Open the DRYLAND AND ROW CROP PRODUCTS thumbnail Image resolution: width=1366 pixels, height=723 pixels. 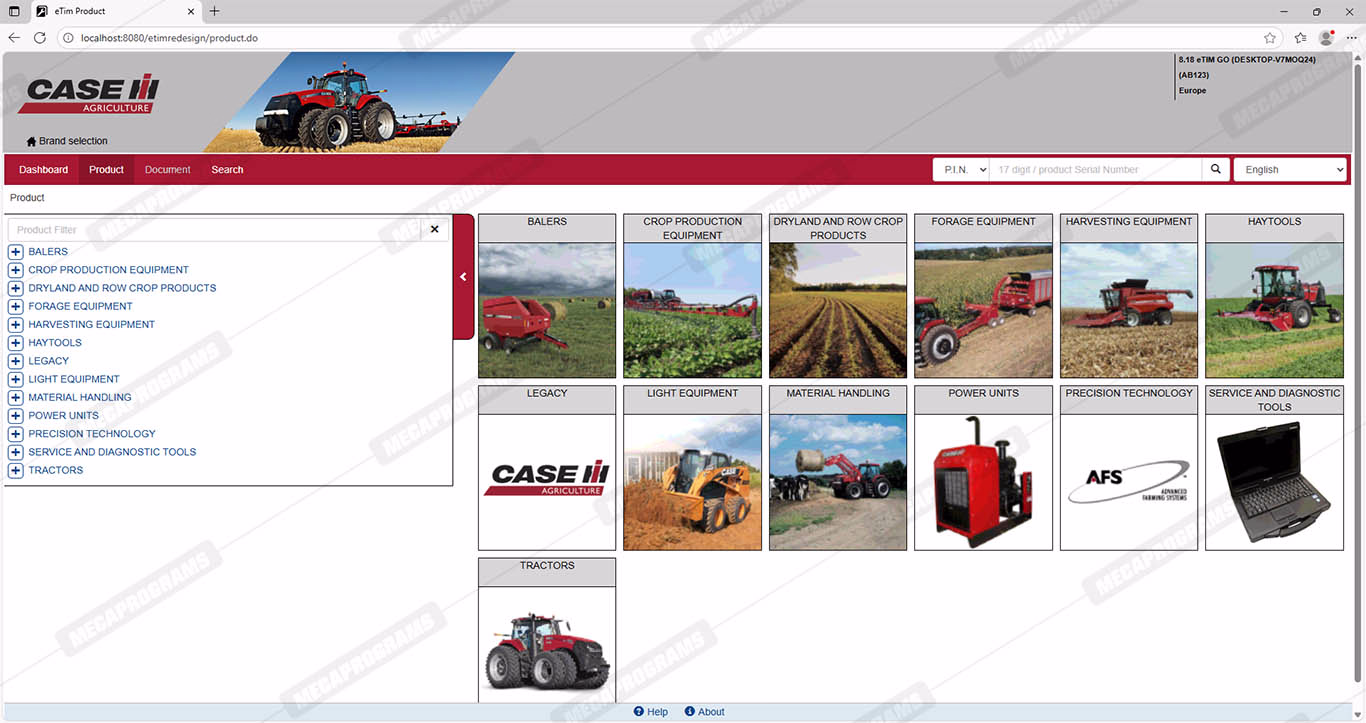pyautogui.click(x=838, y=296)
